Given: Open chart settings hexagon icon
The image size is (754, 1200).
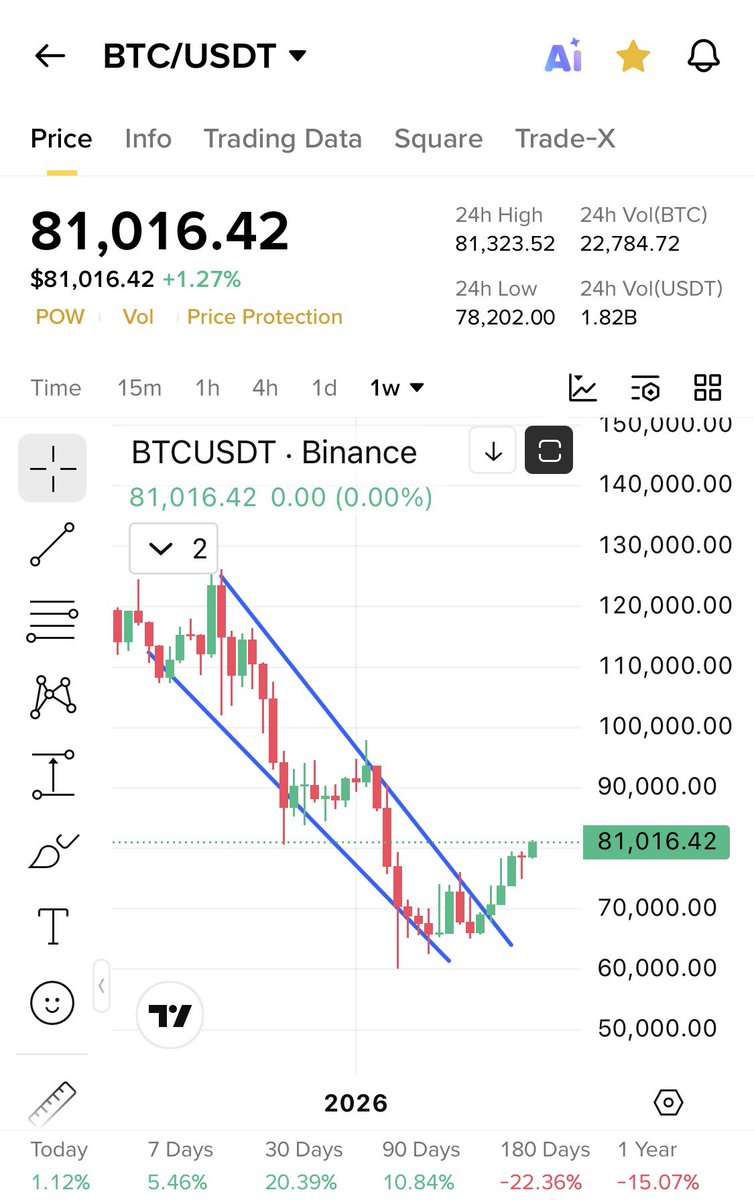Looking at the screenshot, I should coord(667,1103).
